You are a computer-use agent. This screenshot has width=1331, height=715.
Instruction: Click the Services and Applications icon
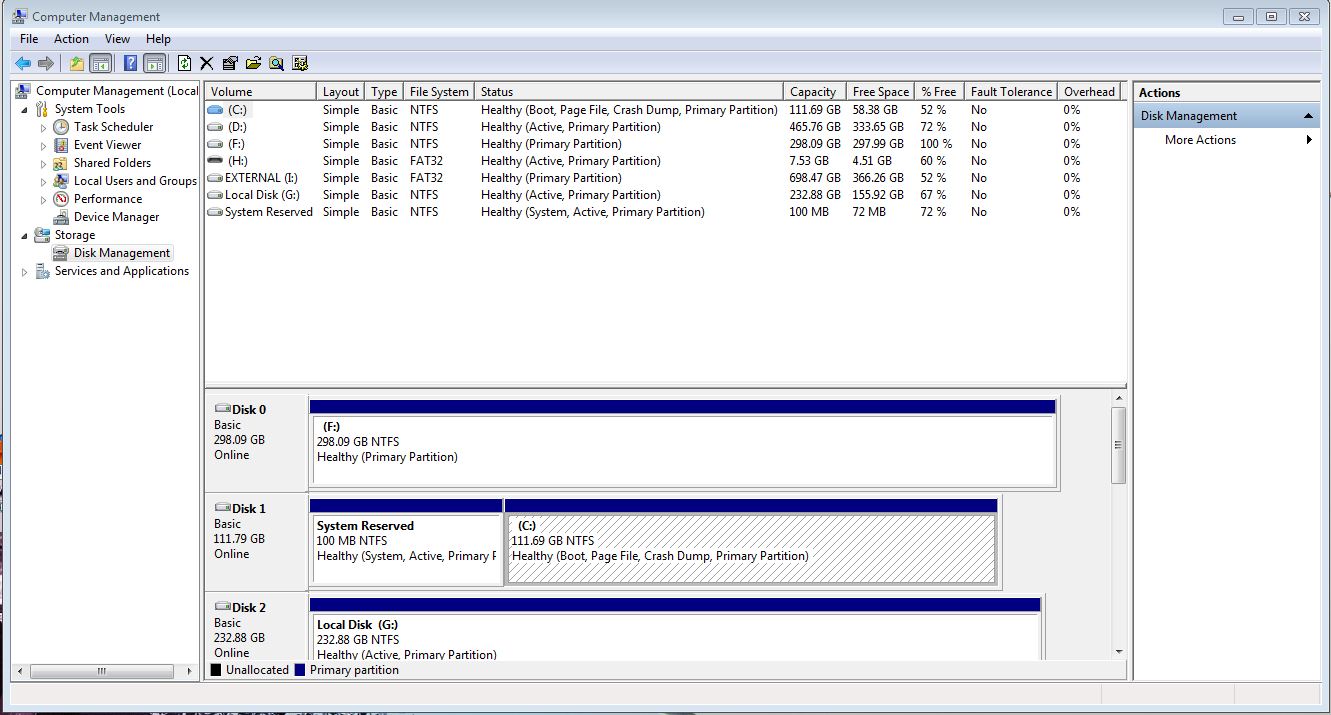click(42, 271)
